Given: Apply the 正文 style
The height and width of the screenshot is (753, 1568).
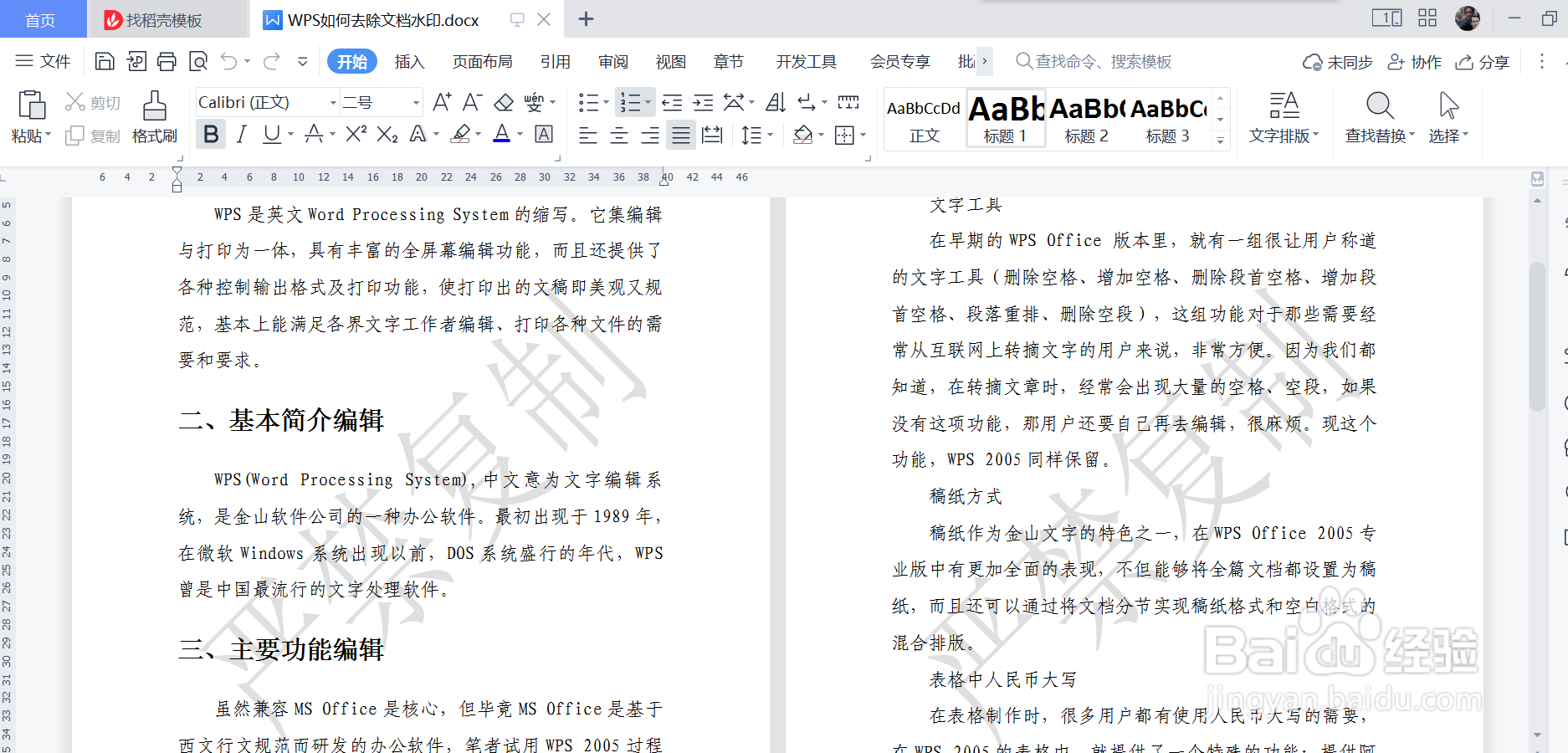Looking at the screenshot, I should (x=924, y=119).
